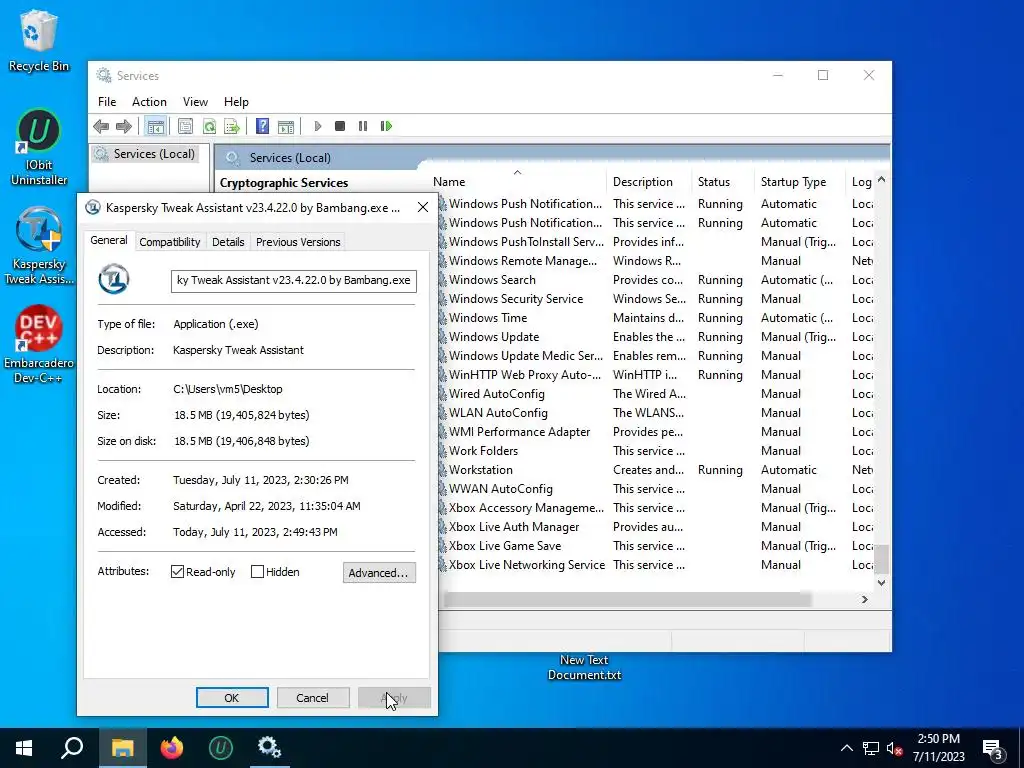Screen dimensions: 1024x768
Task: Click the muted volume tray icon
Action: pos(894,748)
